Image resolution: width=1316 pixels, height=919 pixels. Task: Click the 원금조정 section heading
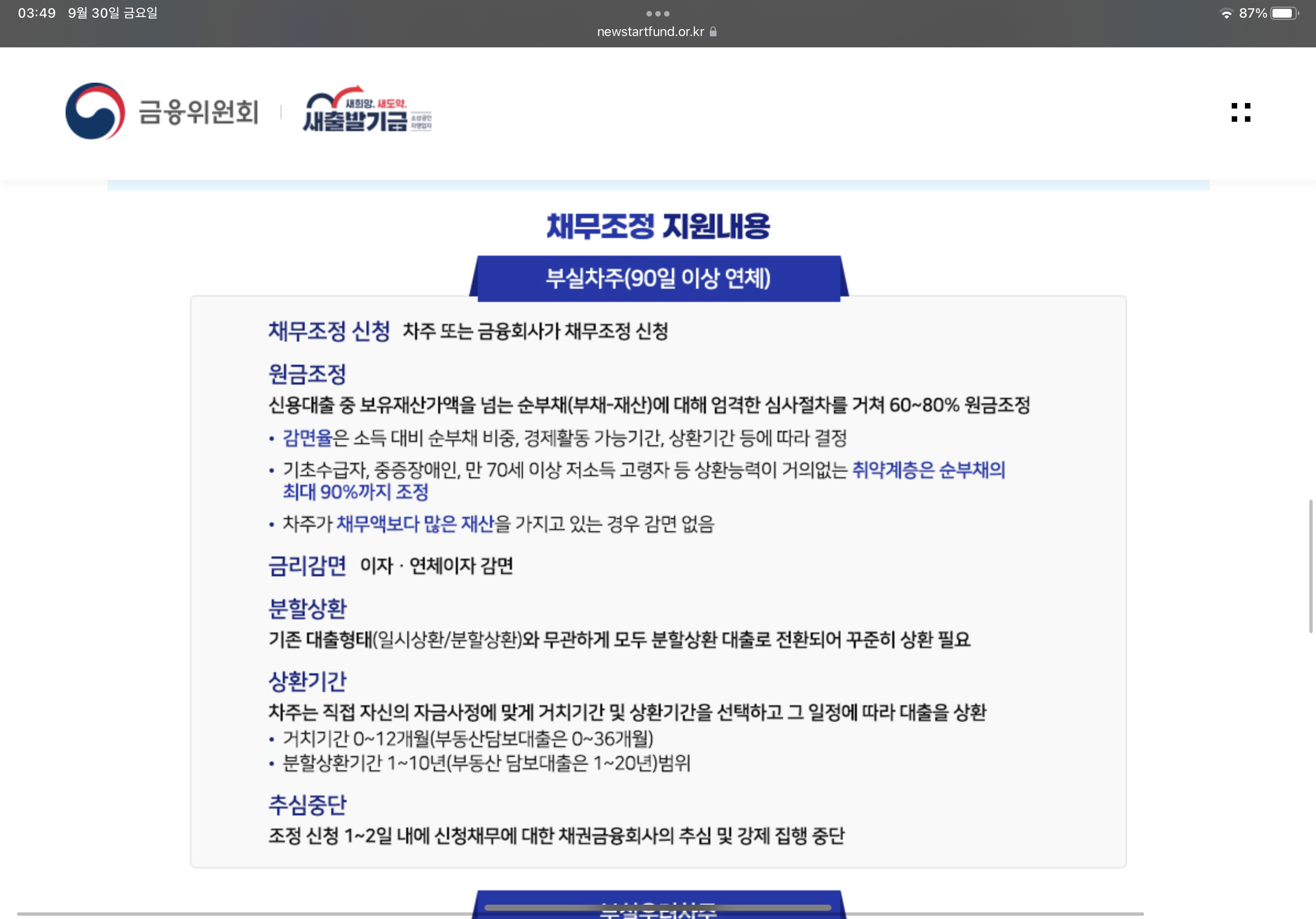tap(307, 374)
